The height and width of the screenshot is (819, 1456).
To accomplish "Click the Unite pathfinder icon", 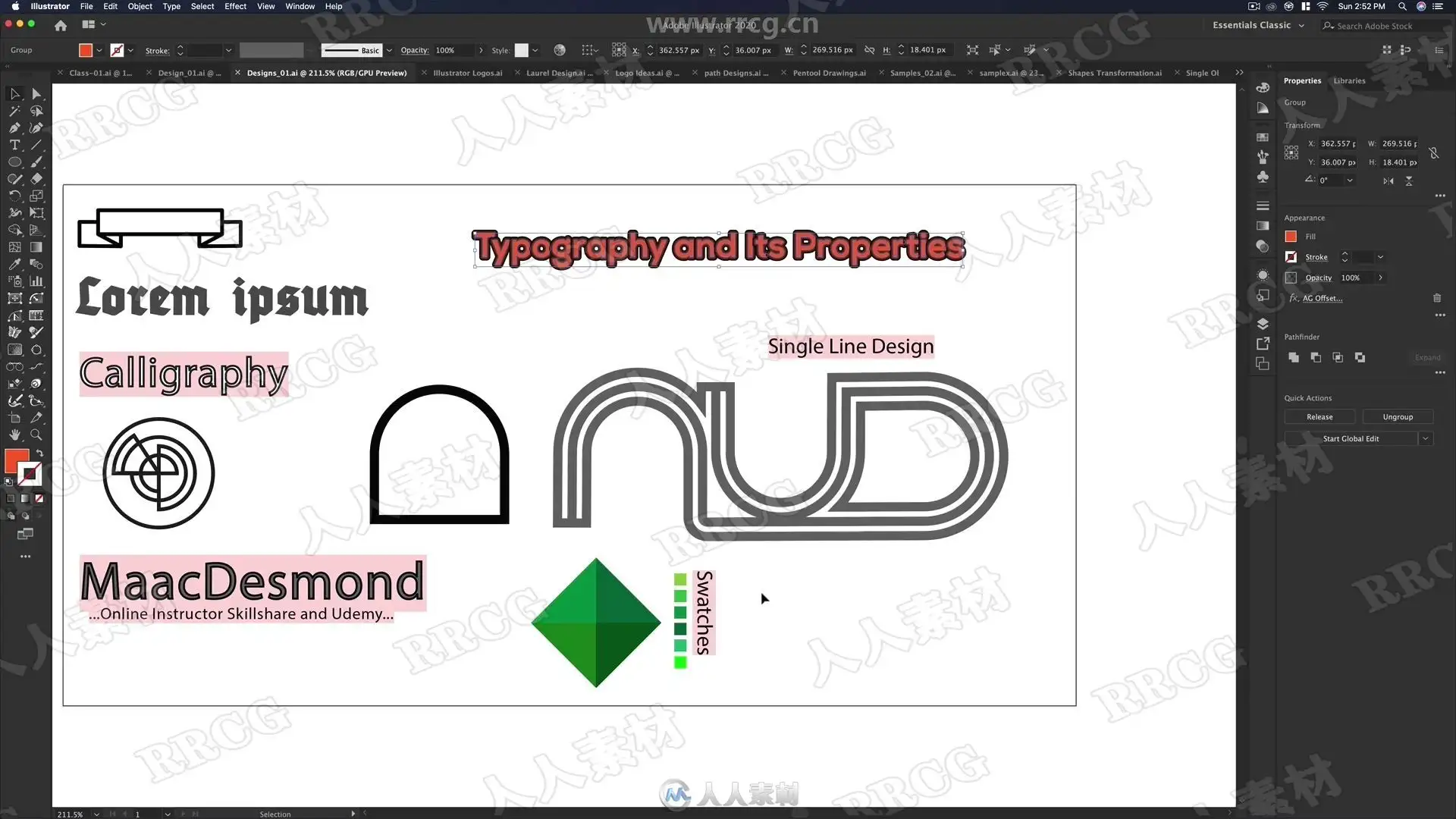I will [x=1294, y=357].
